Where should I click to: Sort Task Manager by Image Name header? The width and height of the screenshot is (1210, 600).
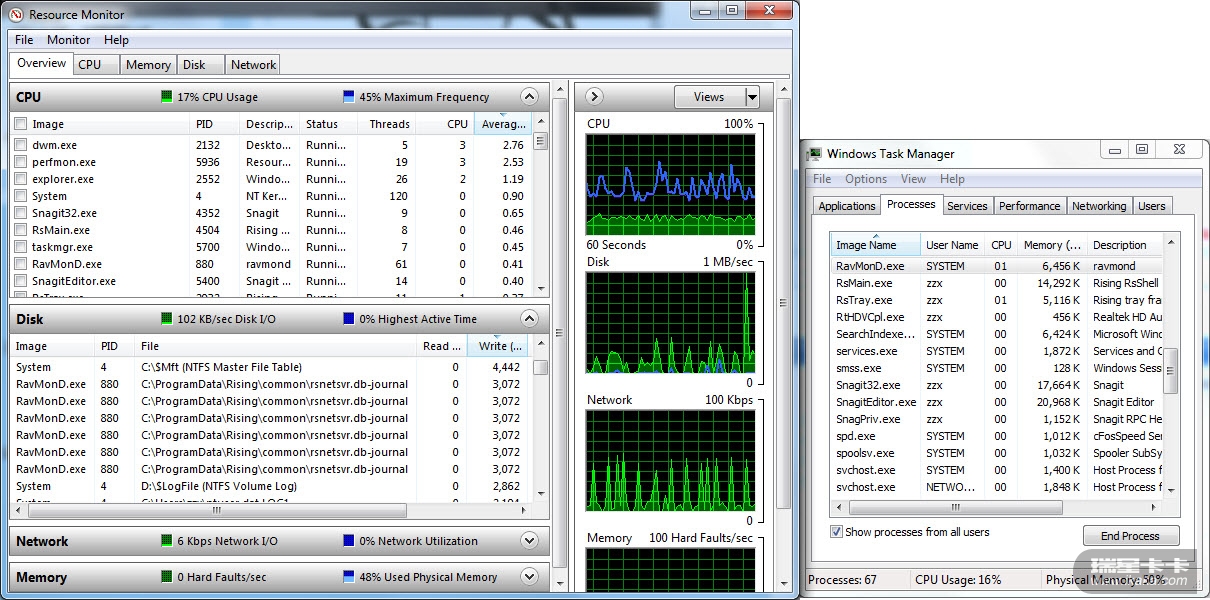(x=876, y=245)
